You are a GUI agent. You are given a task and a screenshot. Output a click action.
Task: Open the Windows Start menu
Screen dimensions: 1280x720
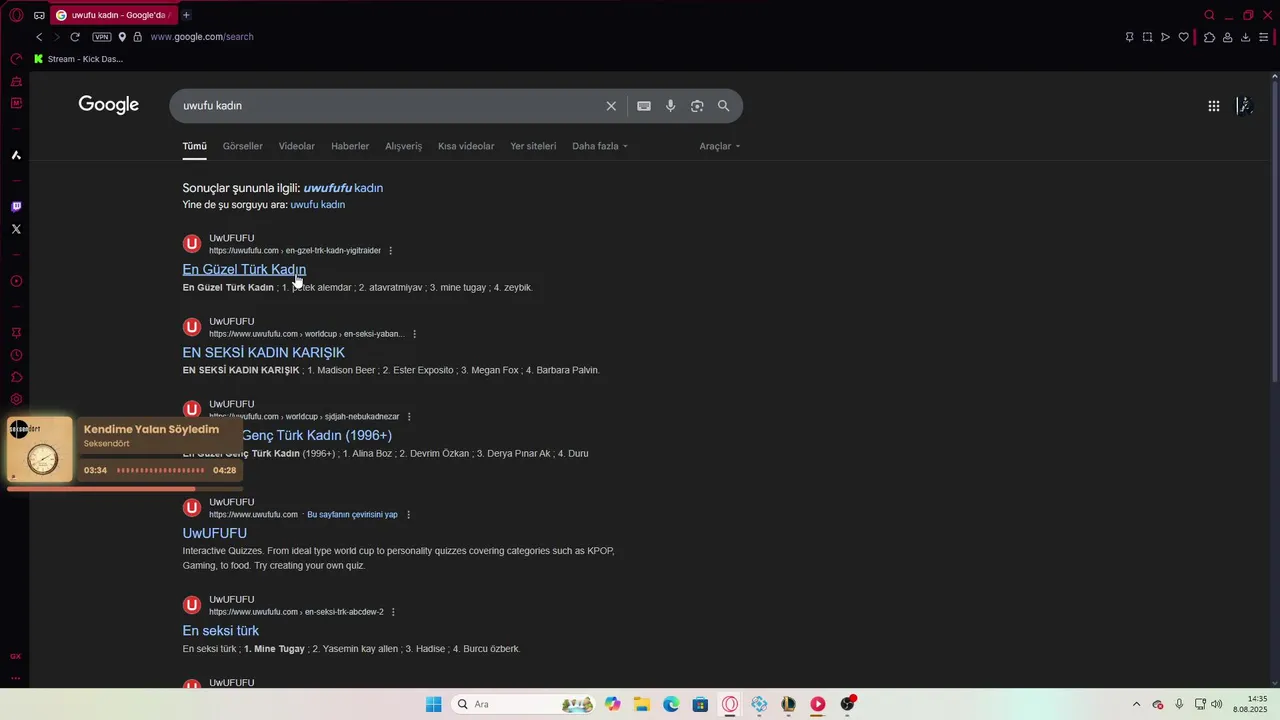[433, 704]
